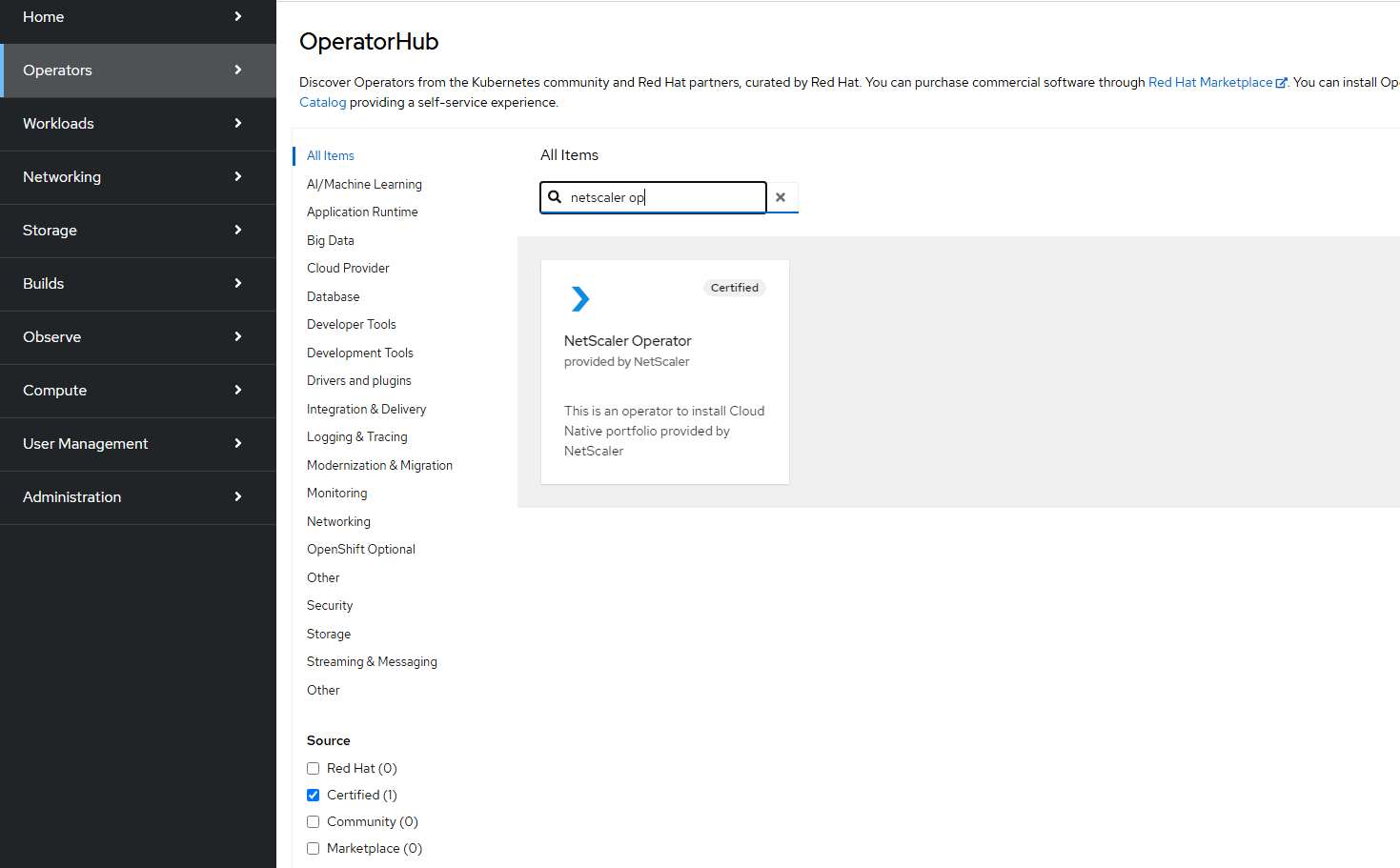Viewport: 1400px width, 868px height.
Task: Expand the Observe navigation section
Action: coord(138,337)
